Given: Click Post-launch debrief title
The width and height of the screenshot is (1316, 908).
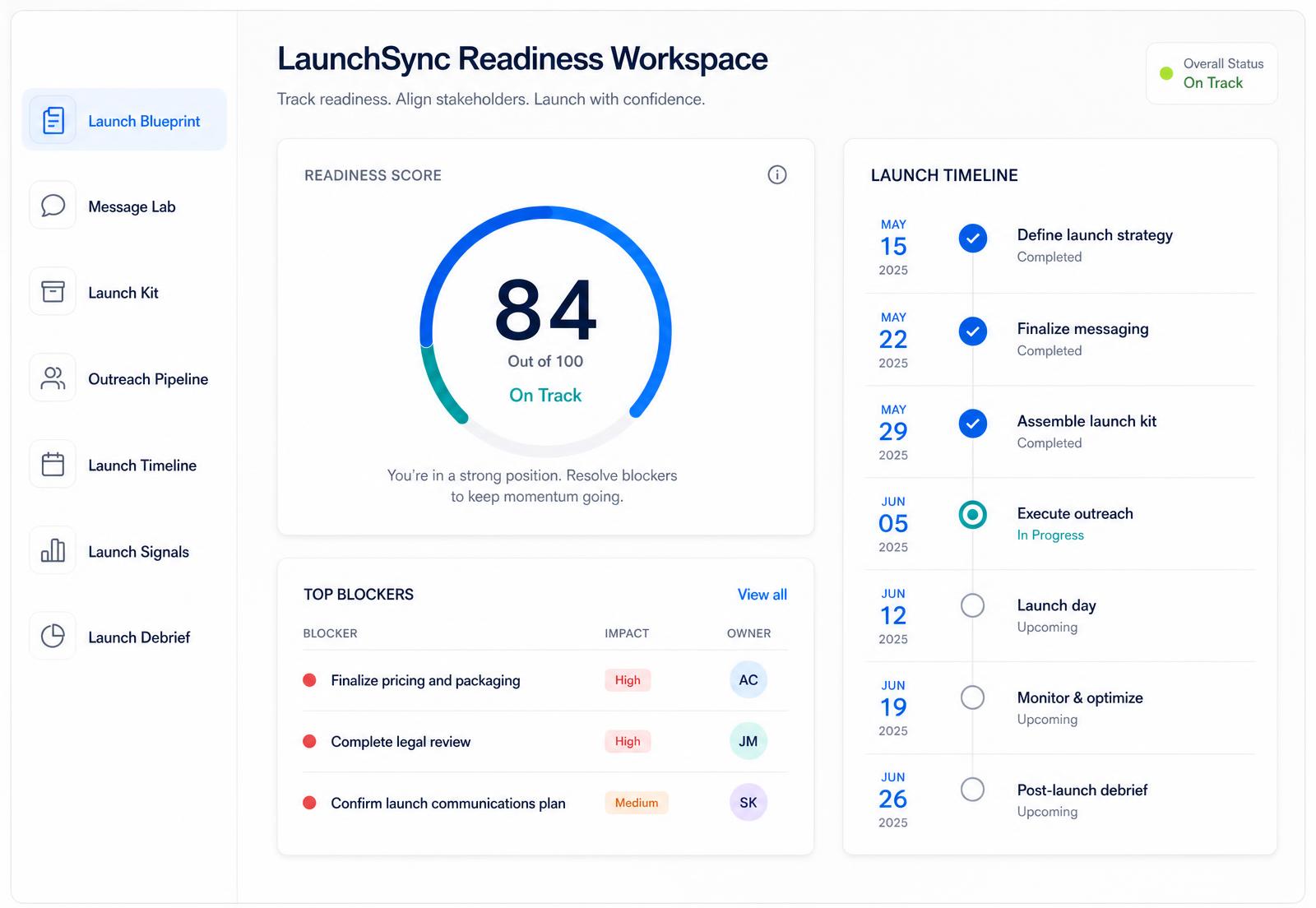Looking at the screenshot, I should [1082, 790].
